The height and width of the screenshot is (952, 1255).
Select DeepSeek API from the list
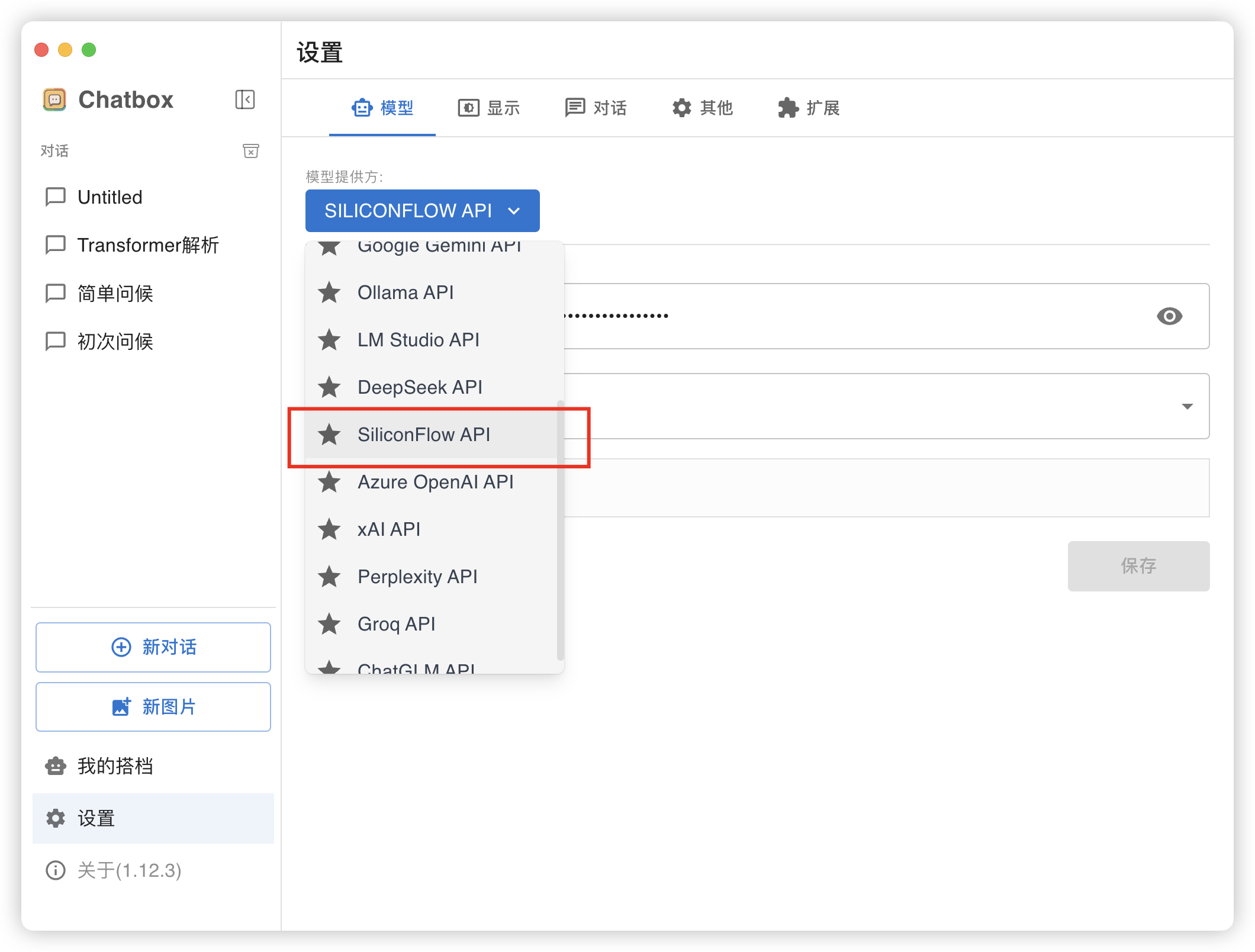pos(432,387)
